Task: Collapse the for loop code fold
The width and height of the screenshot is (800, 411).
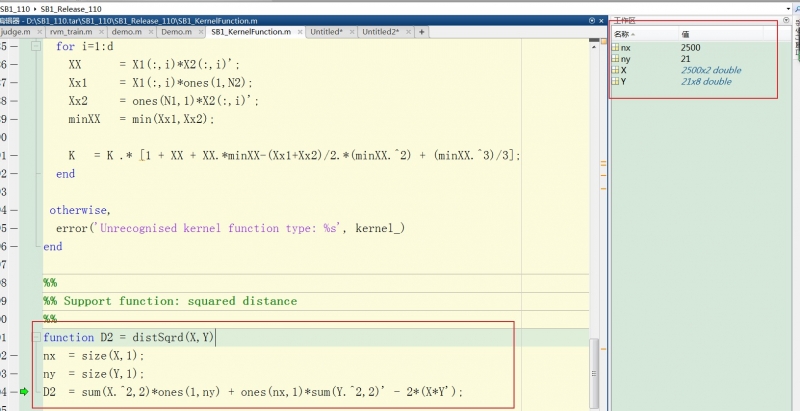Action: [x=36, y=47]
